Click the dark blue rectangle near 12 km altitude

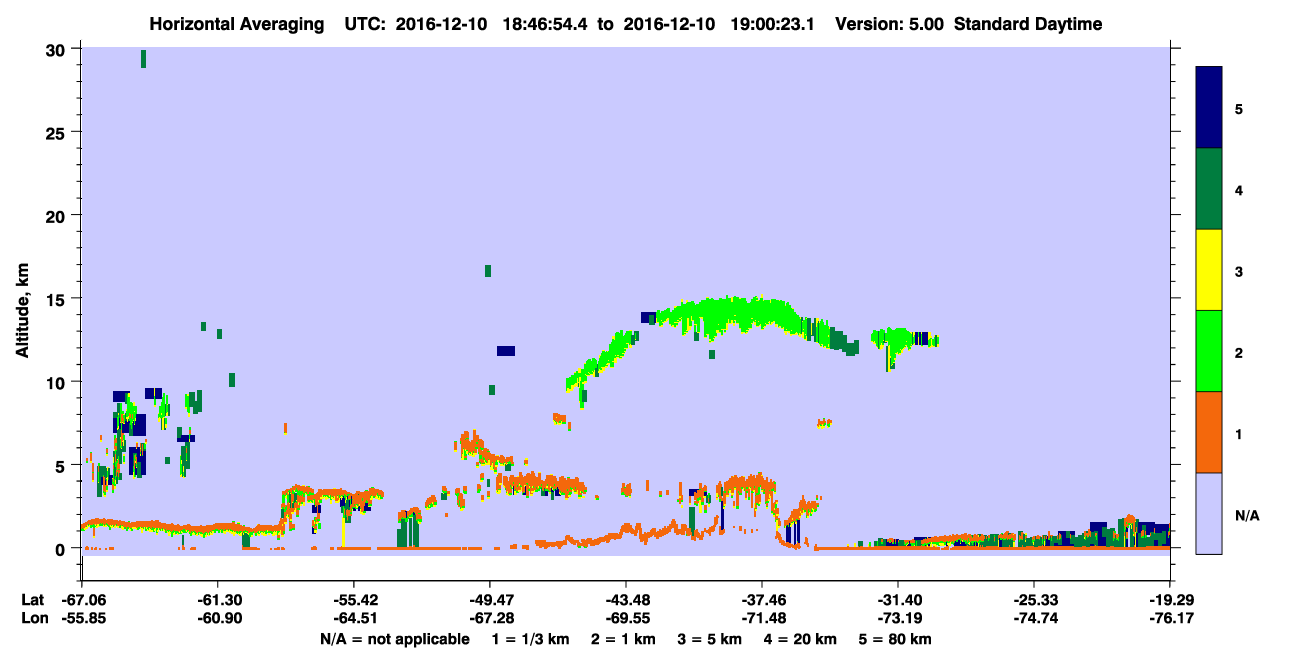[x=506, y=351]
